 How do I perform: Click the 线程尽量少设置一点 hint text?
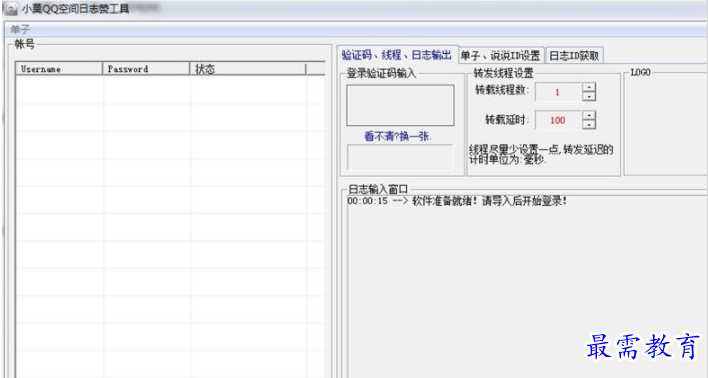tap(541, 154)
